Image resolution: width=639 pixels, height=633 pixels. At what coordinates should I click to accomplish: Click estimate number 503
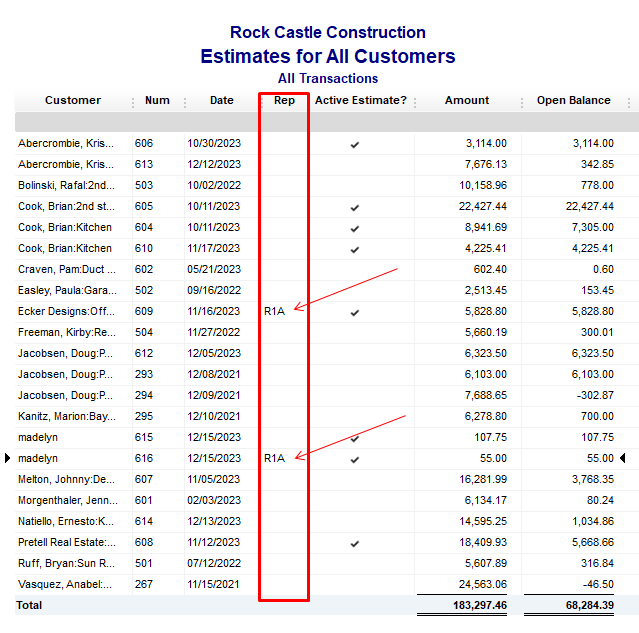click(144, 185)
